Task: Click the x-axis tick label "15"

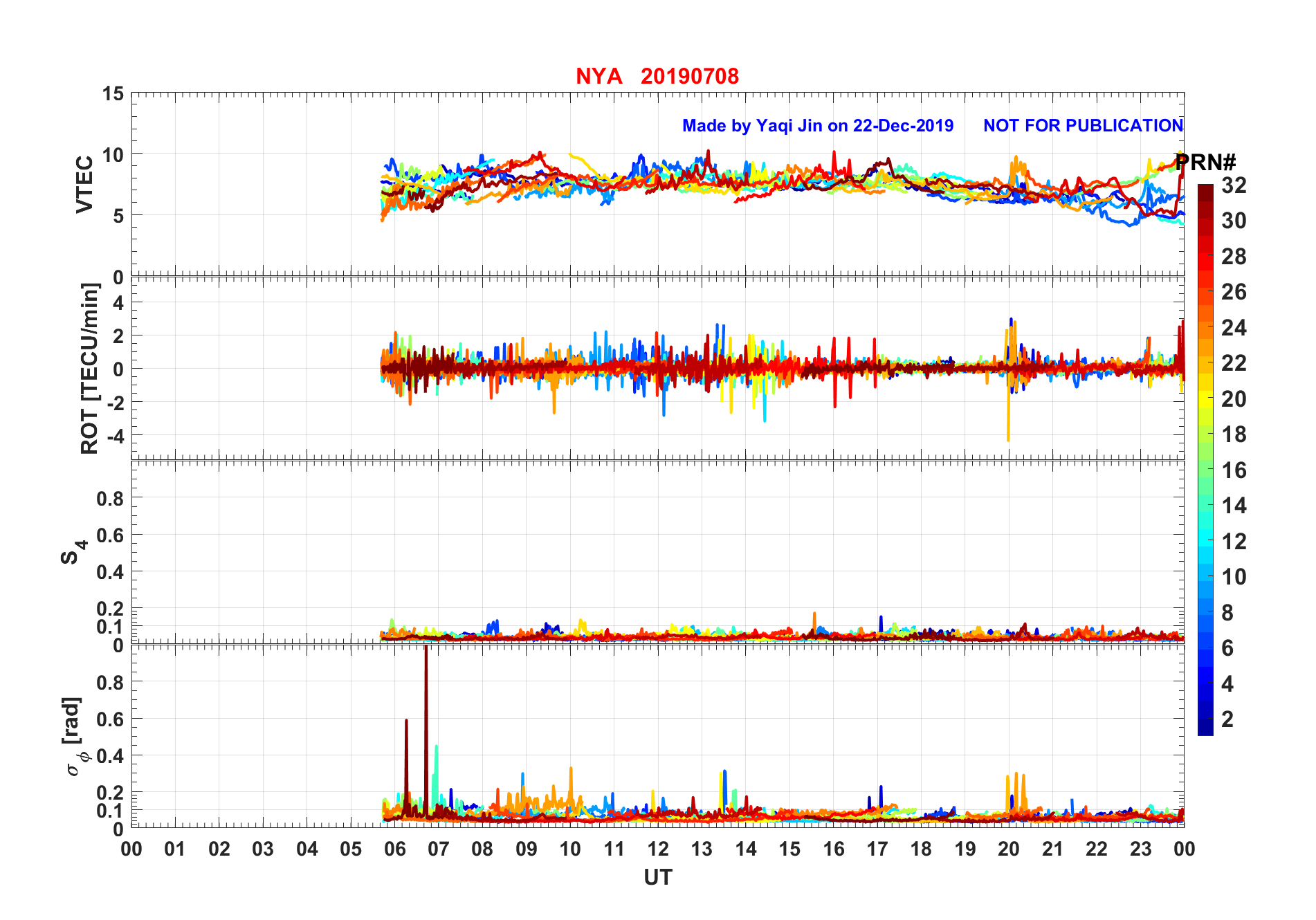Action: [x=789, y=849]
